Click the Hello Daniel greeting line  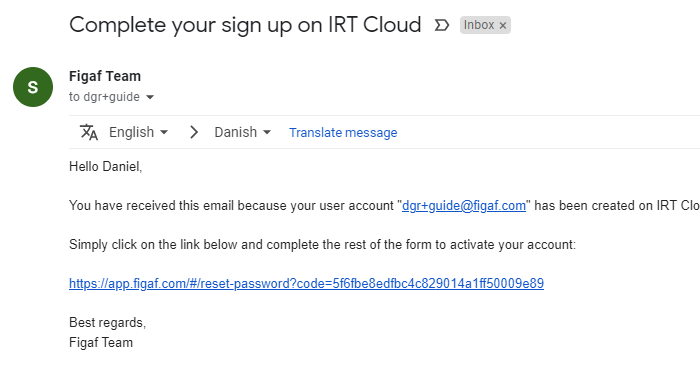[x=105, y=166]
